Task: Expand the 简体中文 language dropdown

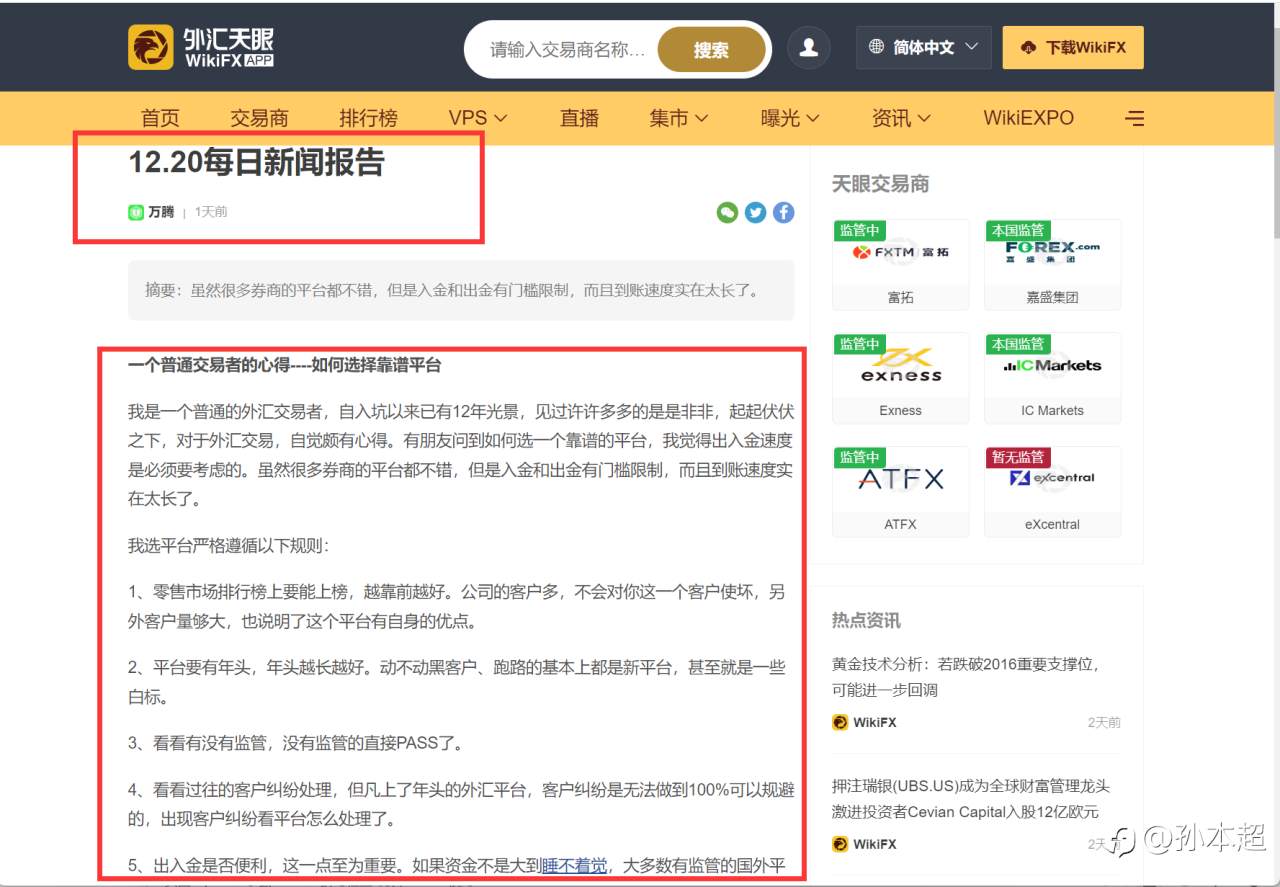Action: tap(924, 47)
